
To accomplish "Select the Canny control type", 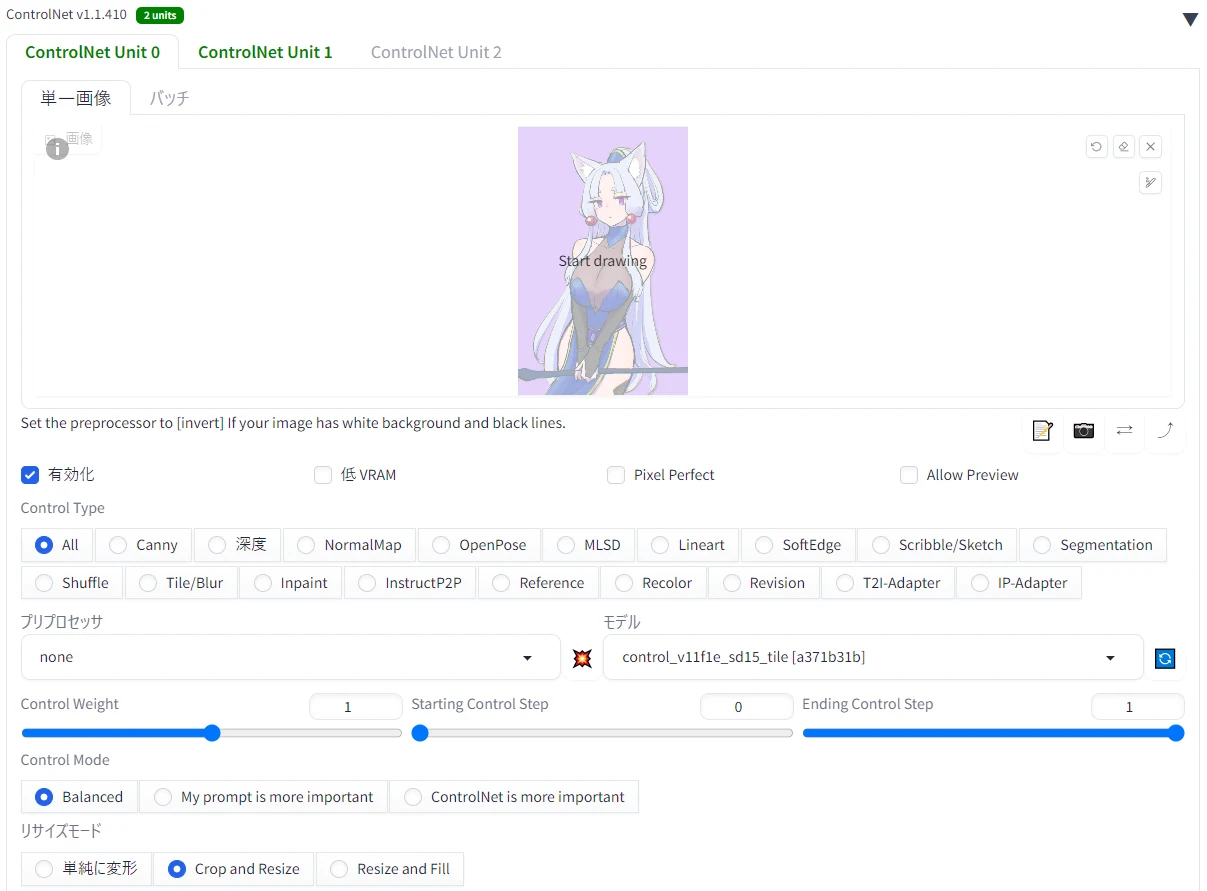I will click(144, 545).
